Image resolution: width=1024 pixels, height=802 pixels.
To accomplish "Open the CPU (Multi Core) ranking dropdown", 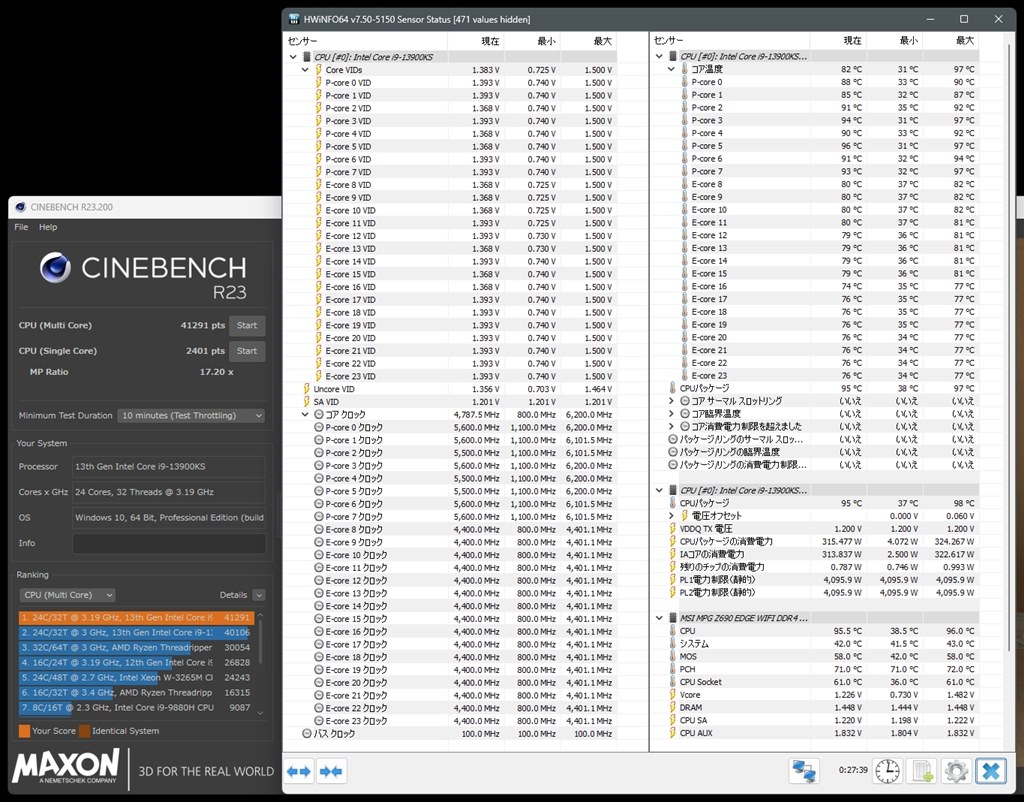I will pyautogui.click(x=67, y=595).
